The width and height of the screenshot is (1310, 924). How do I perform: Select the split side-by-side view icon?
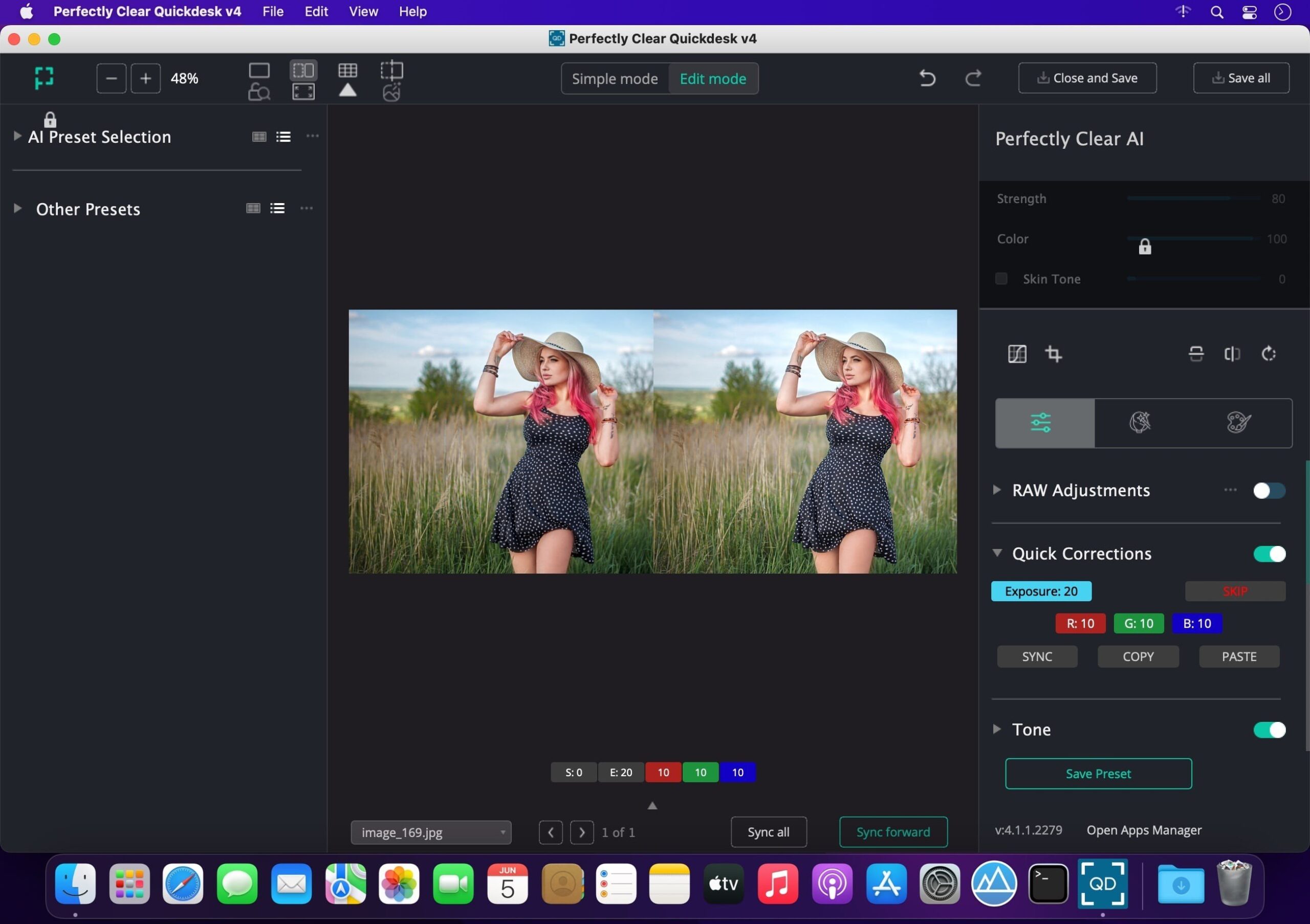click(303, 71)
